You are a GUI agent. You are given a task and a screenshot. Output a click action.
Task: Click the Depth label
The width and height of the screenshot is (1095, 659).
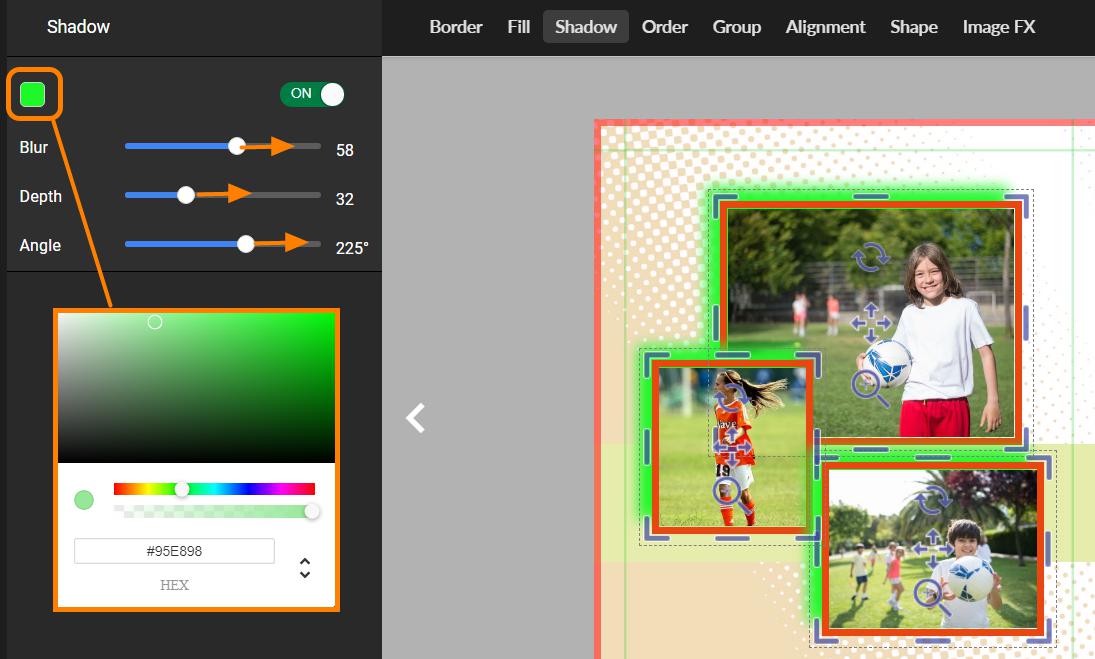[41, 196]
